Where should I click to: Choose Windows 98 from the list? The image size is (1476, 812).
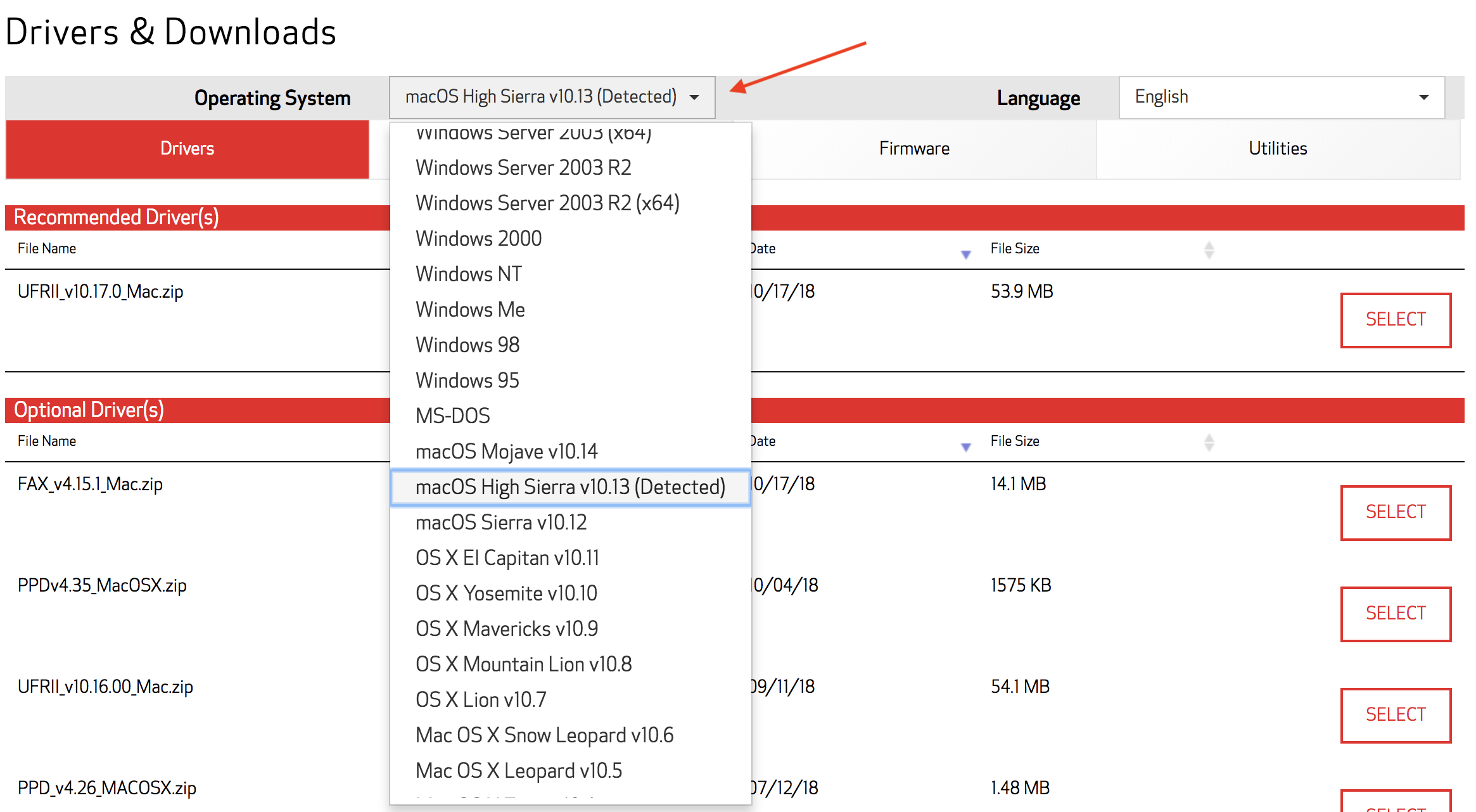click(570, 345)
